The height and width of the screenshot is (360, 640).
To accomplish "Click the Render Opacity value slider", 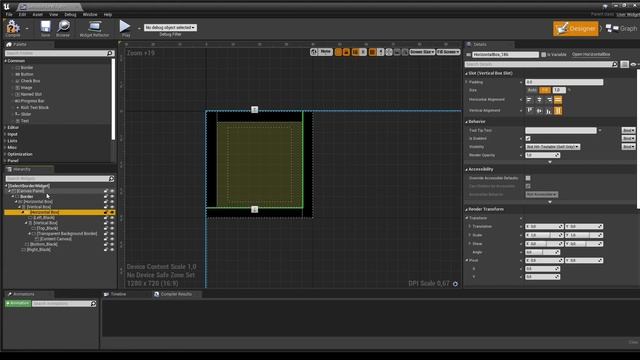I will [542, 156].
